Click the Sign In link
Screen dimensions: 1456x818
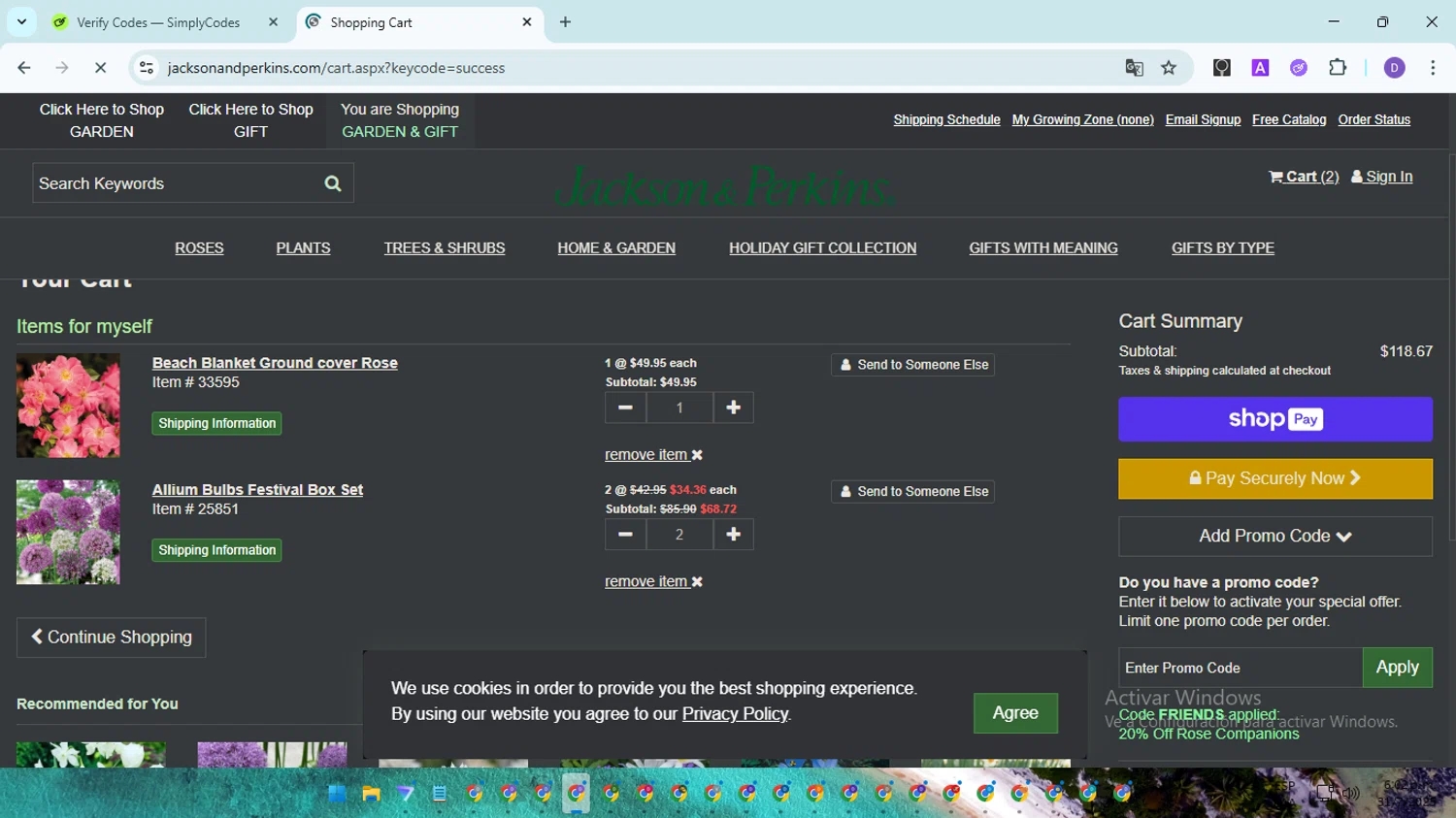click(1381, 177)
